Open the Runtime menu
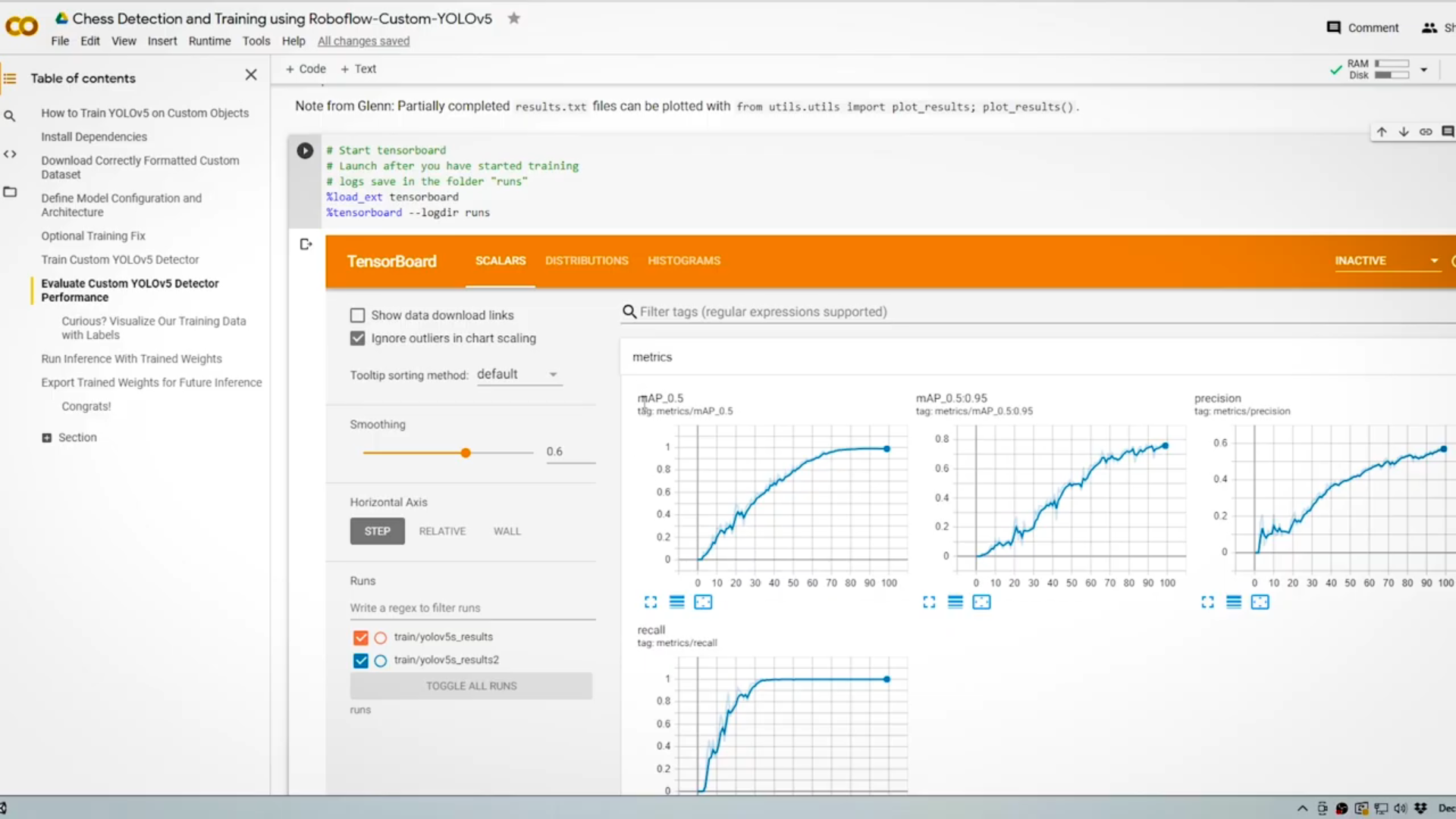The height and width of the screenshot is (819, 1456). click(209, 41)
